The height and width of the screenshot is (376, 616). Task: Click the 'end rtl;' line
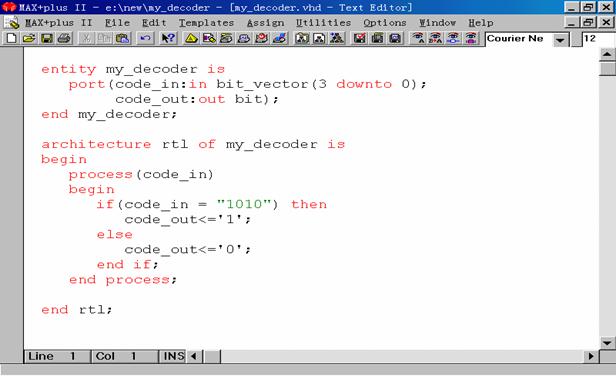tap(77, 310)
